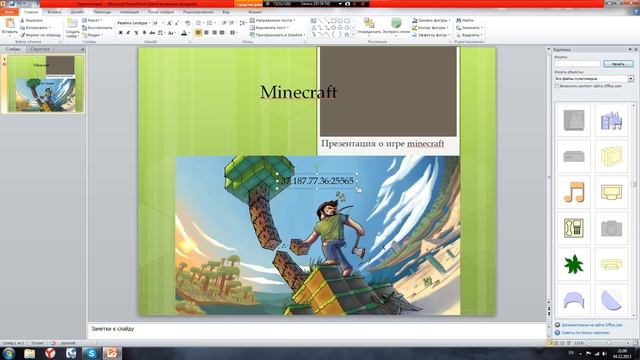This screenshot has width=640, height=360.
Task: Select the monitor screen clip art
Action: point(611,193)
